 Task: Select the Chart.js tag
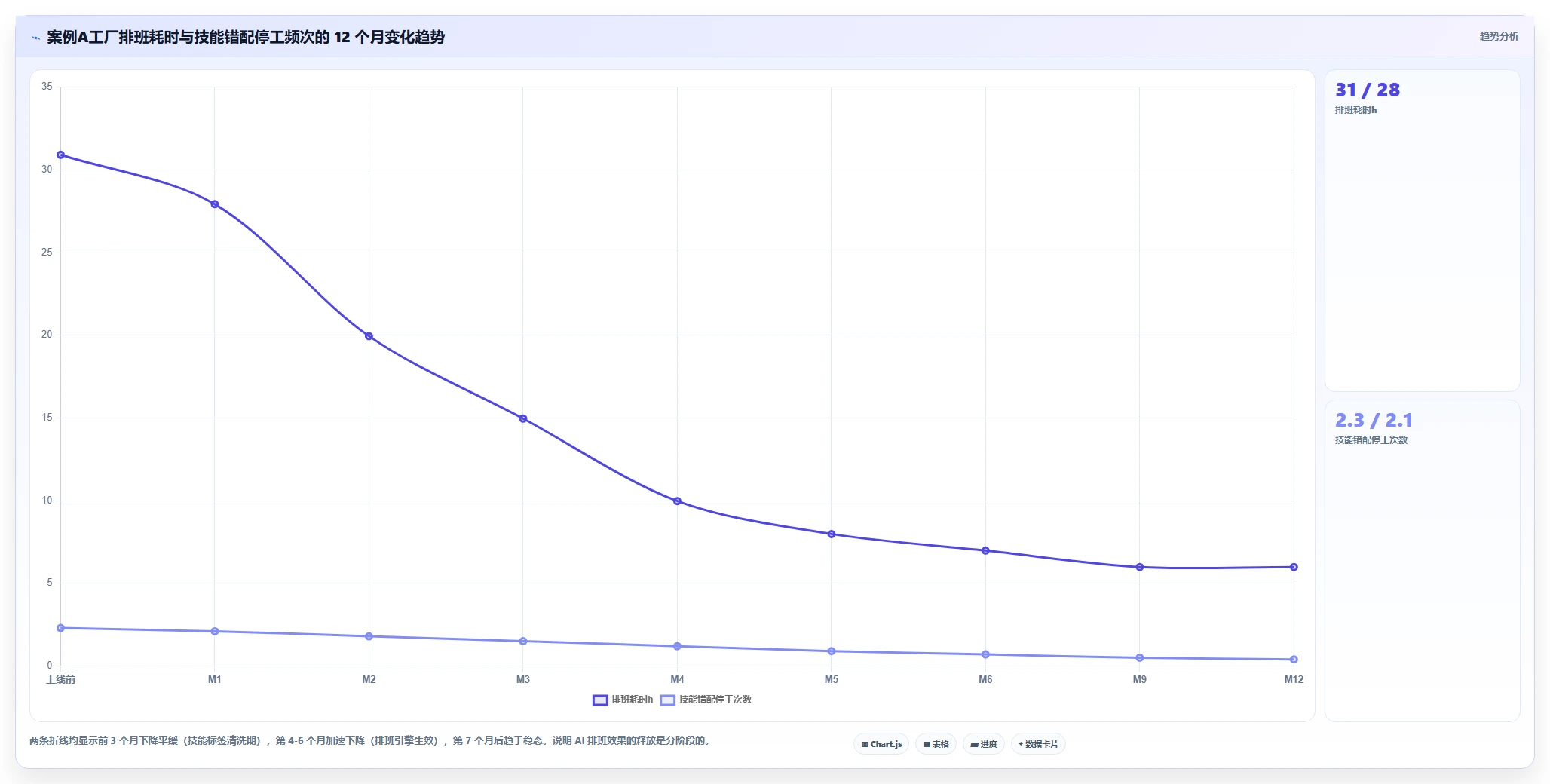881,744
